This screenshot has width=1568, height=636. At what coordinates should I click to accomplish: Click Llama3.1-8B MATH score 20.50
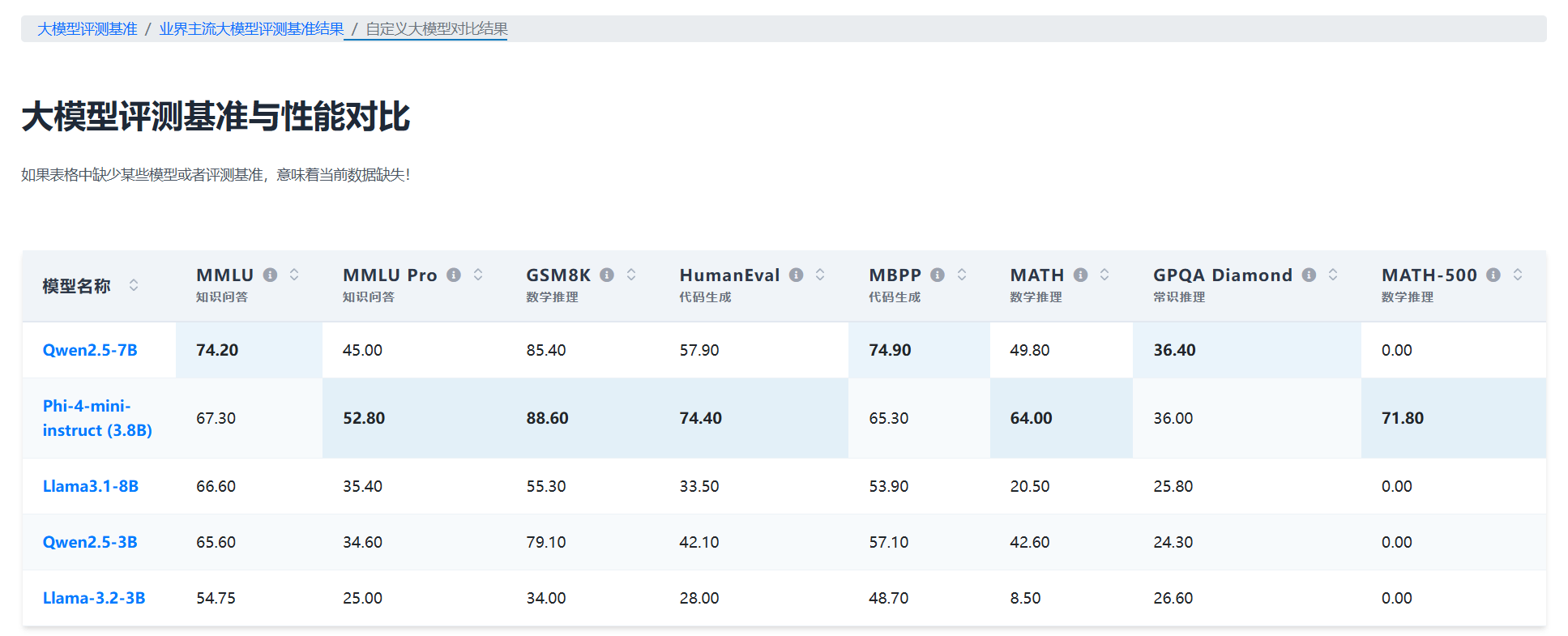(1030, 486)
